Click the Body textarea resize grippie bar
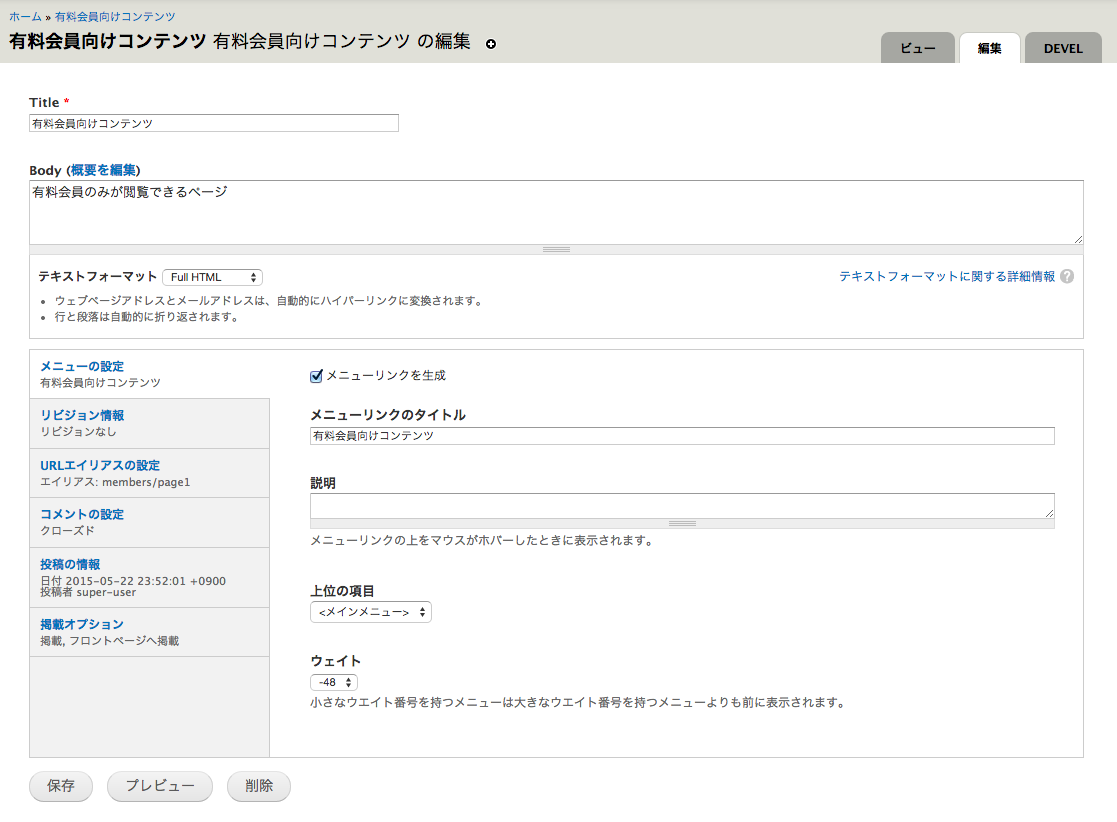The width and height of the screenshot is (1117, 822). pos(556,249)
